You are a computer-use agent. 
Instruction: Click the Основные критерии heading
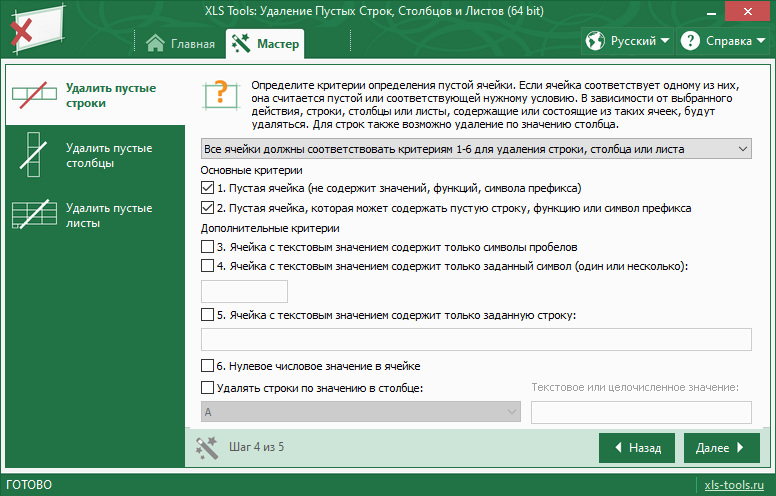[x=251, y=170]
